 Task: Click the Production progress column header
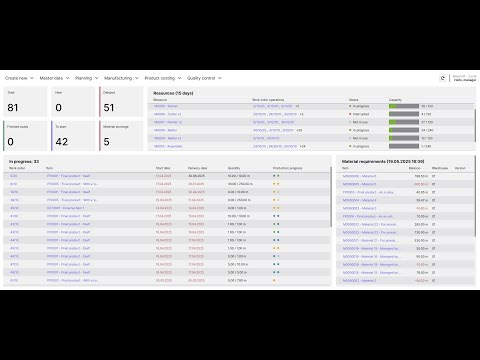[x=287, y=168]
